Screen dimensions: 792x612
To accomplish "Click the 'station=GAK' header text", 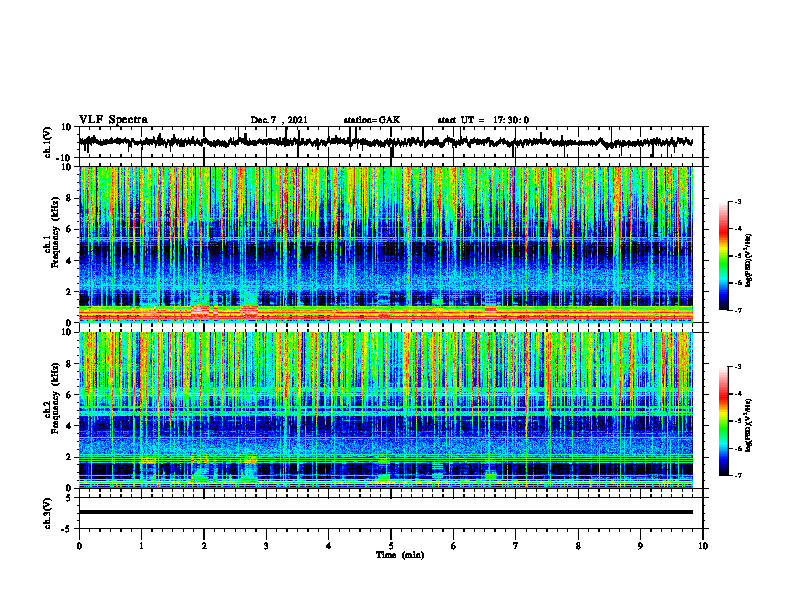I will [x=372, y=120].
